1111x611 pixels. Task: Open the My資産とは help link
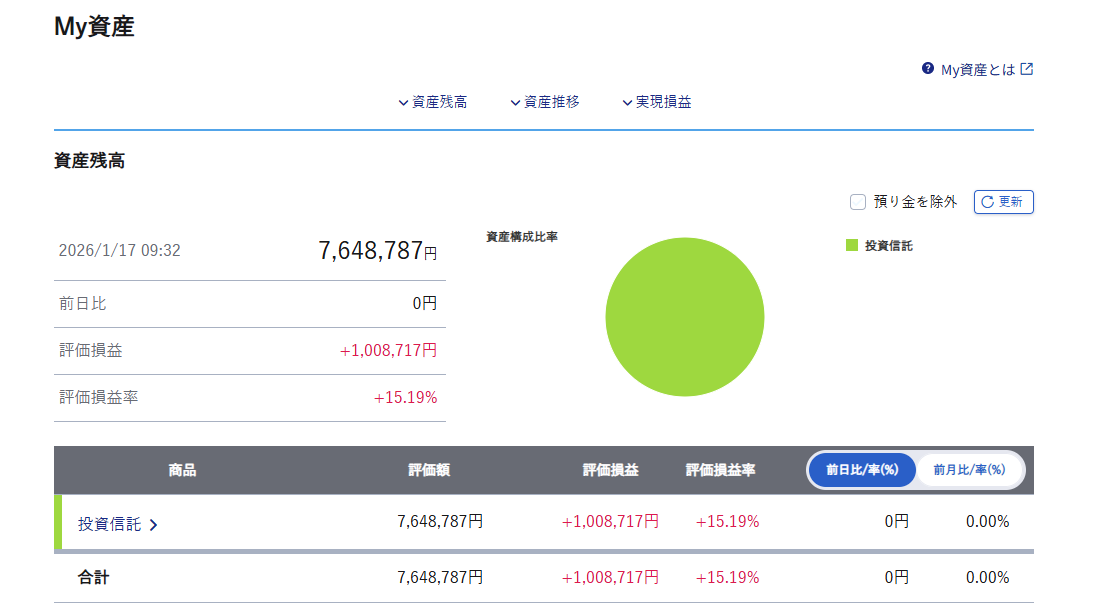[977, 70]
